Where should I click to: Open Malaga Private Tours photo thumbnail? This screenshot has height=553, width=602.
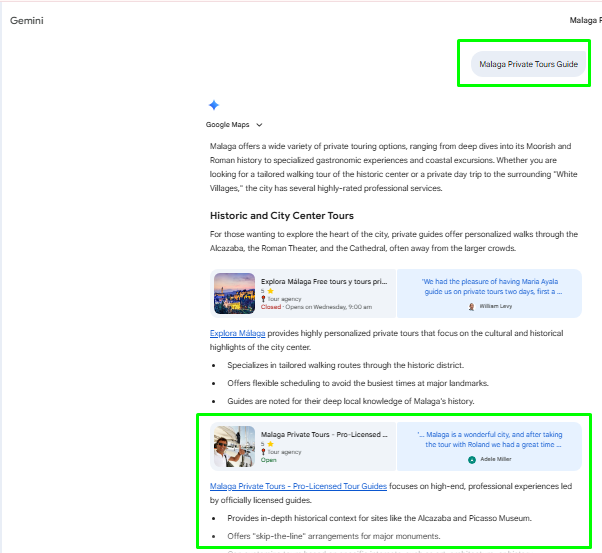coord(234,446)
